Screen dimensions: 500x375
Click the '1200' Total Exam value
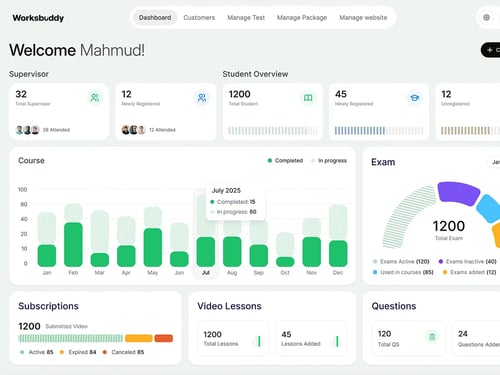pos(449,226)
